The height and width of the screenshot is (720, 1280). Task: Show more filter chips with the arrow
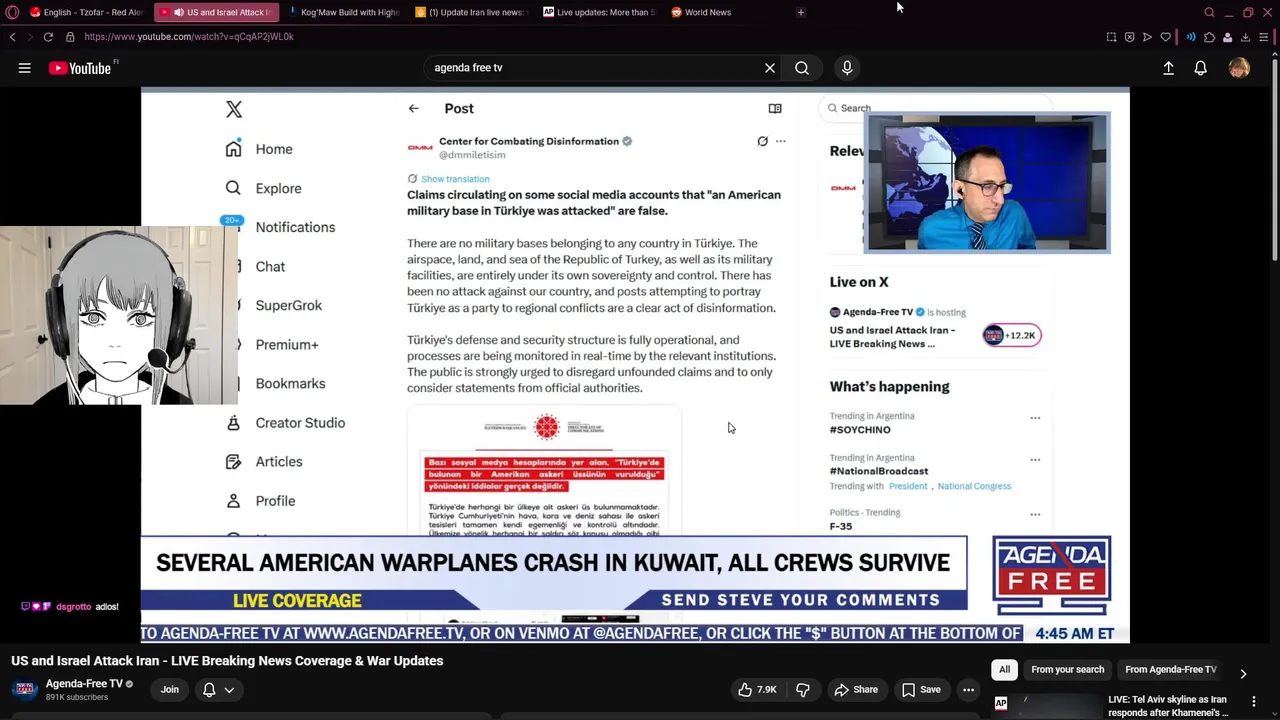click(1243, 674)
